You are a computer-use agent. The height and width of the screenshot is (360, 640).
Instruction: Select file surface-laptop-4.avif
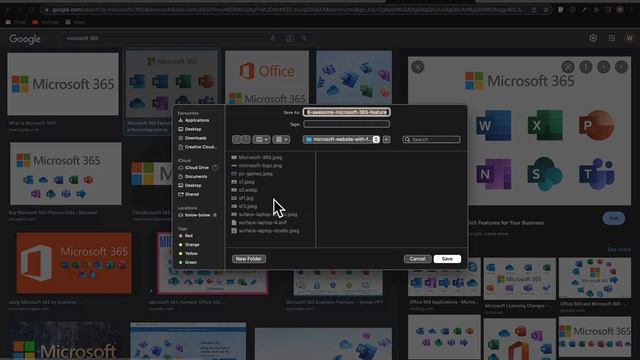pyautogui.click(x=259, y=222)
